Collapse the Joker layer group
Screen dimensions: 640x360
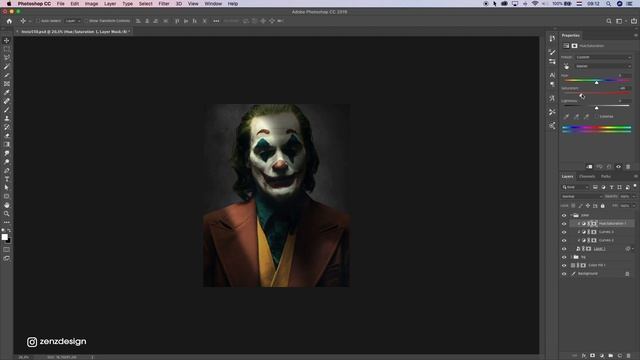point(571,216)
